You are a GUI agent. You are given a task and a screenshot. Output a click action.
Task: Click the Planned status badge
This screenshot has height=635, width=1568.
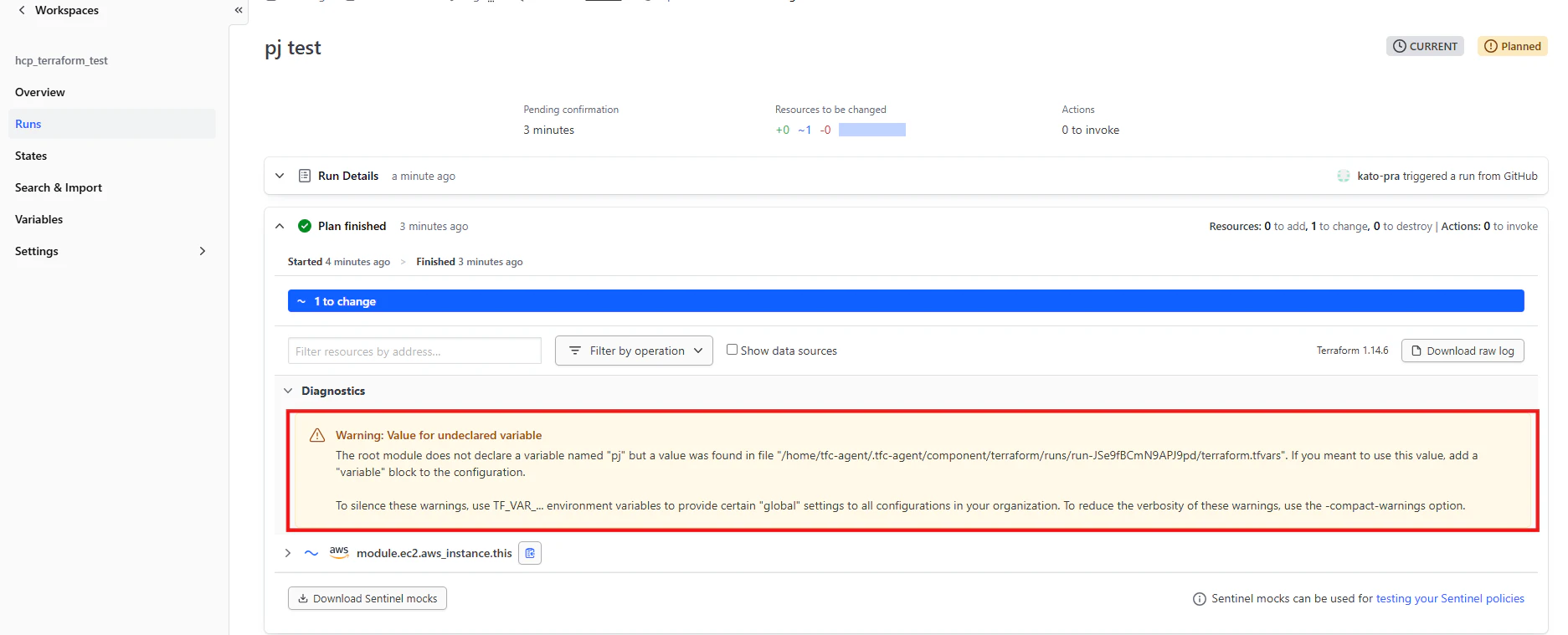pos(1513,46)
